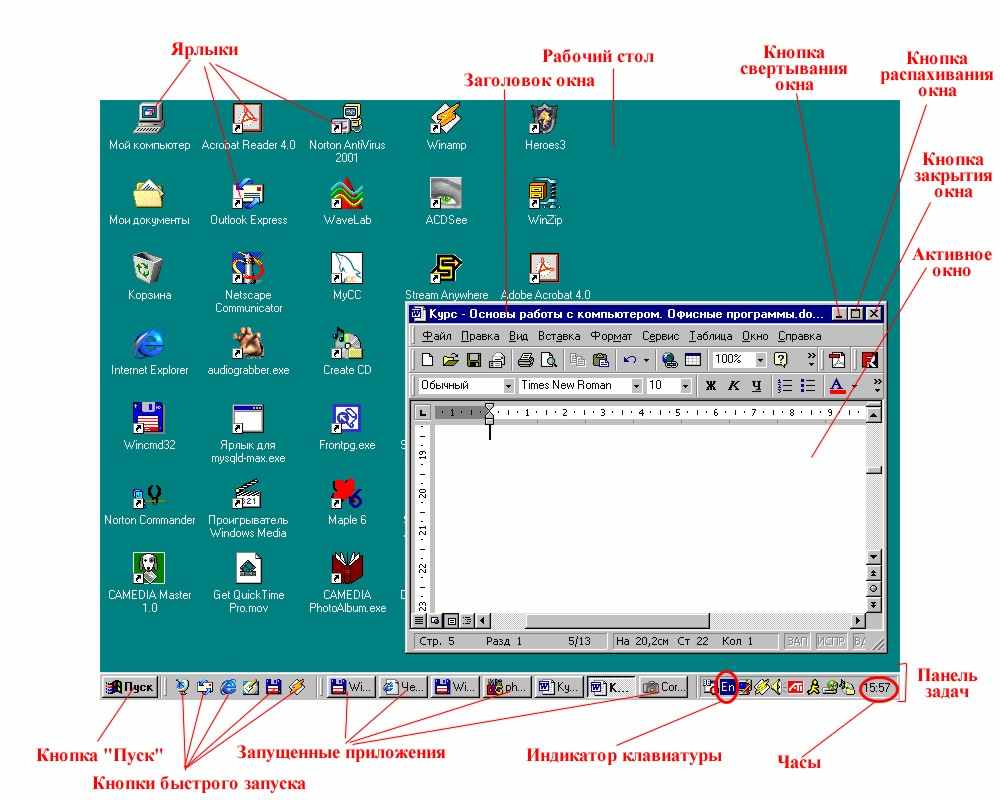Click the taskbar clock 15:57
The image size is (1000, 800).
click(x=878, y=688)
